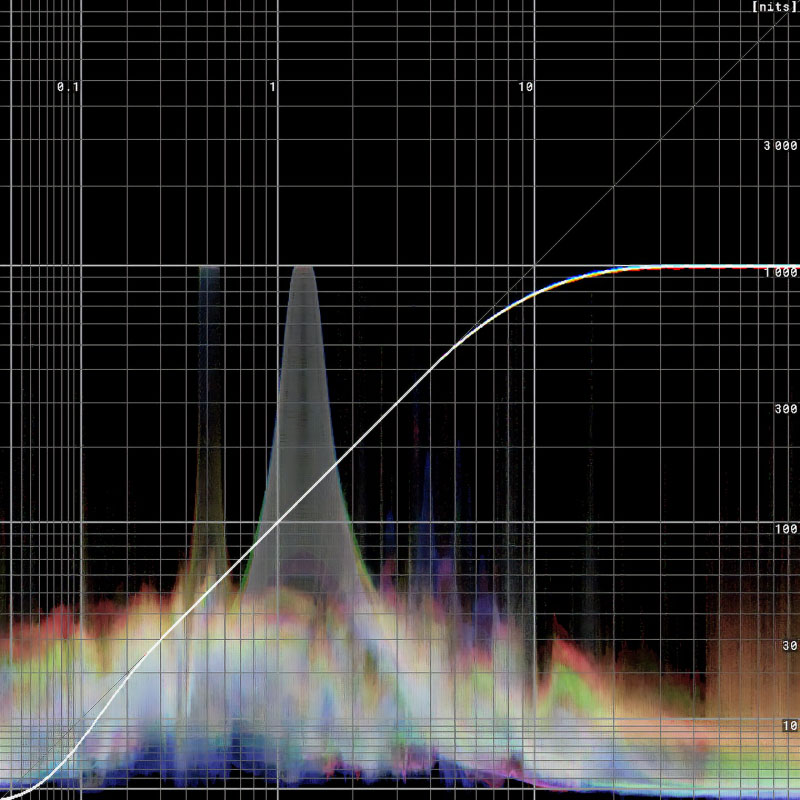Click the 1 000 nits axis label

pos(781,273)
